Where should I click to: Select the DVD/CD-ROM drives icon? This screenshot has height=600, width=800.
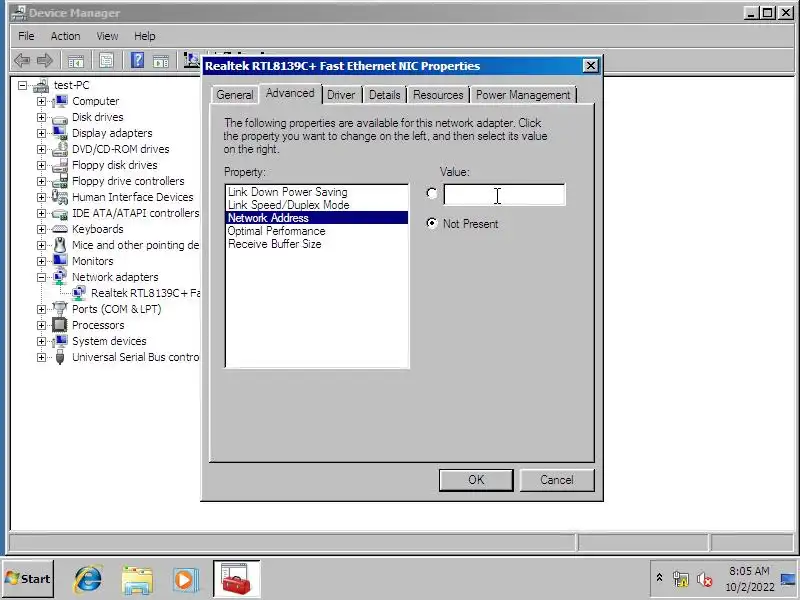click(x=60, y=149)
